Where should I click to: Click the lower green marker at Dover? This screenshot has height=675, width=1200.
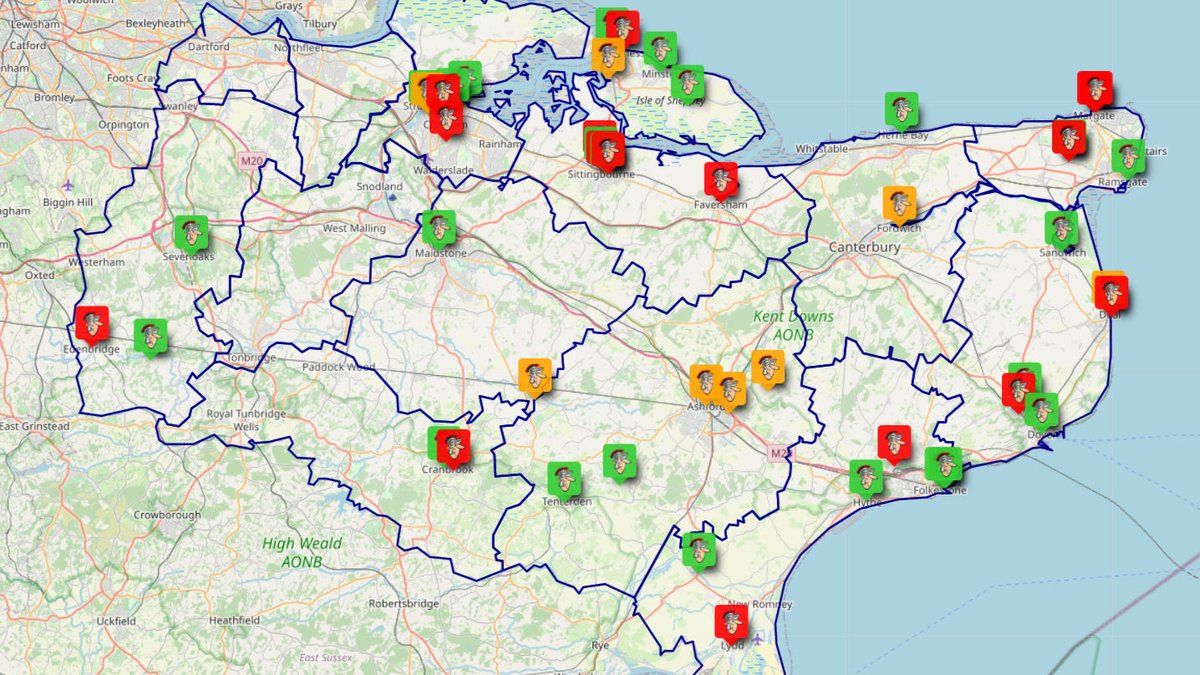tap(1041, 409)
